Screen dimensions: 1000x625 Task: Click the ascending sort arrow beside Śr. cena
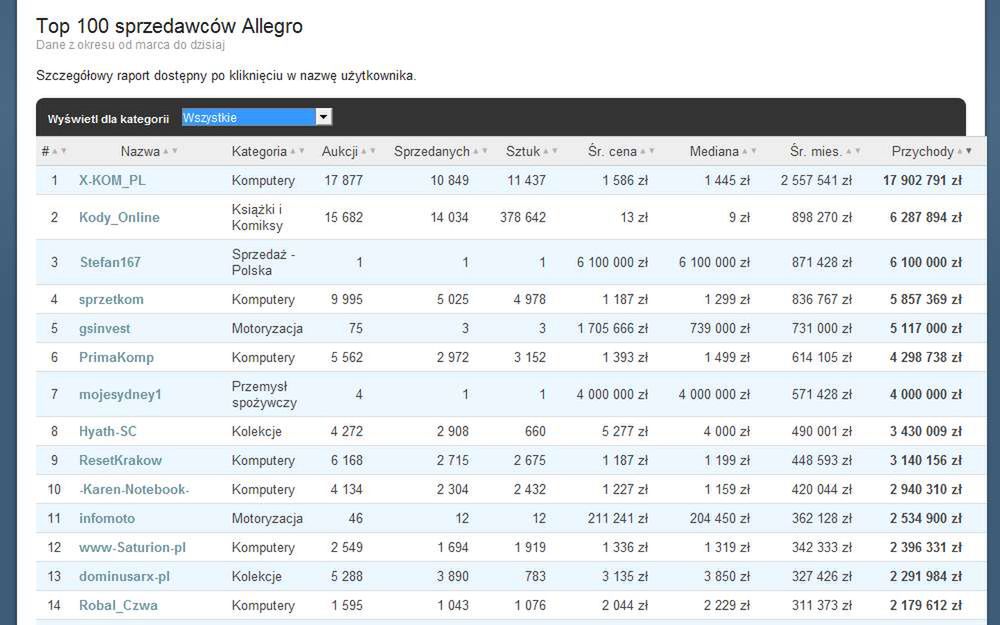pyautogui.click(x=643, y=152)
